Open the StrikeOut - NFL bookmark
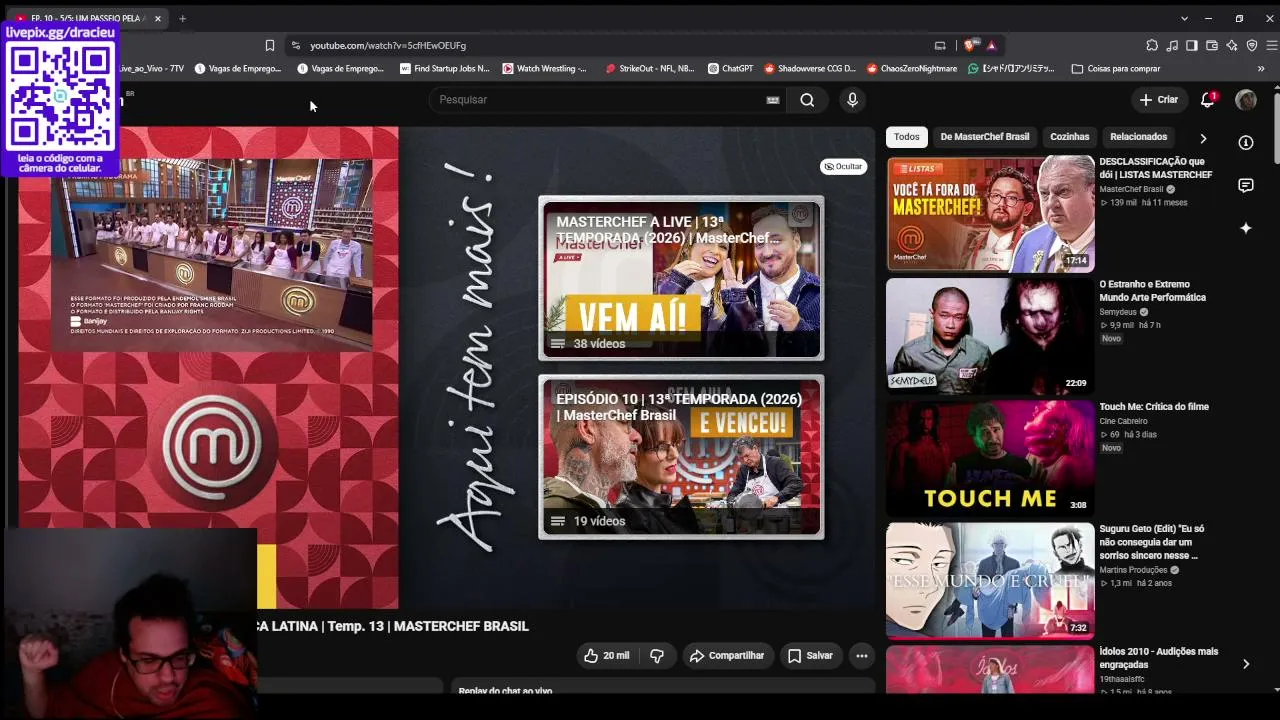 coord(649,69)
